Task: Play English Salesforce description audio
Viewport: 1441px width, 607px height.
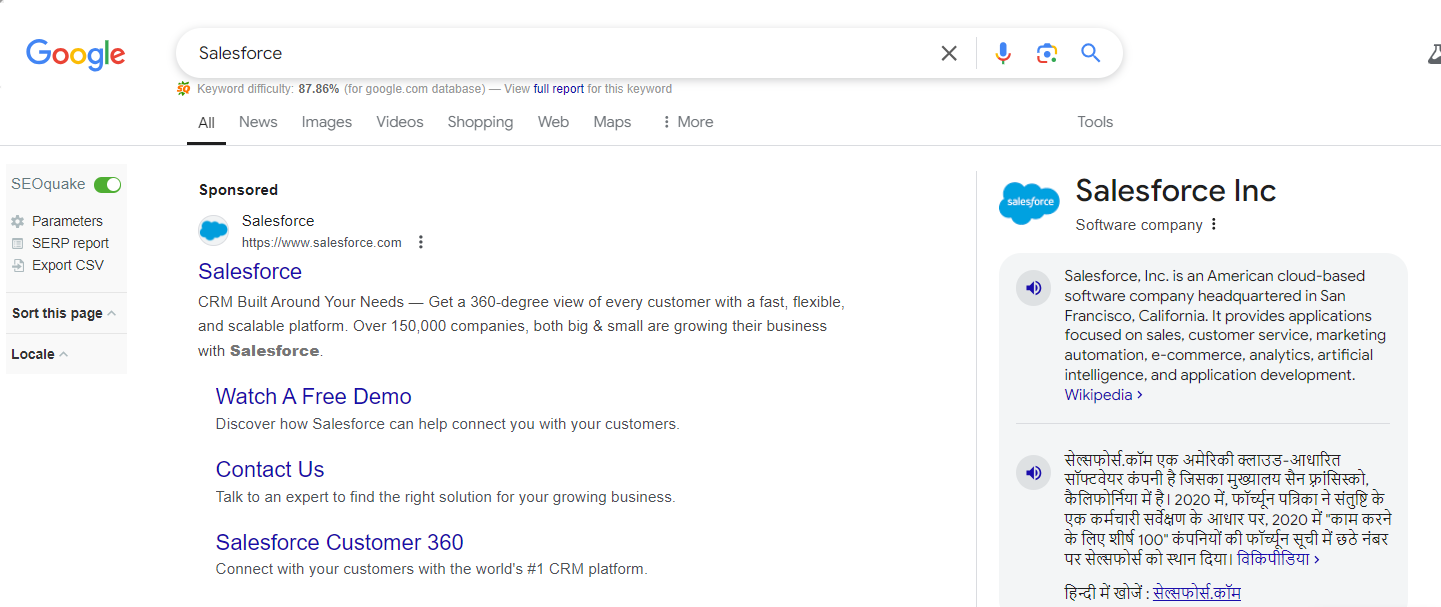Action: [x=1034, y=289]
